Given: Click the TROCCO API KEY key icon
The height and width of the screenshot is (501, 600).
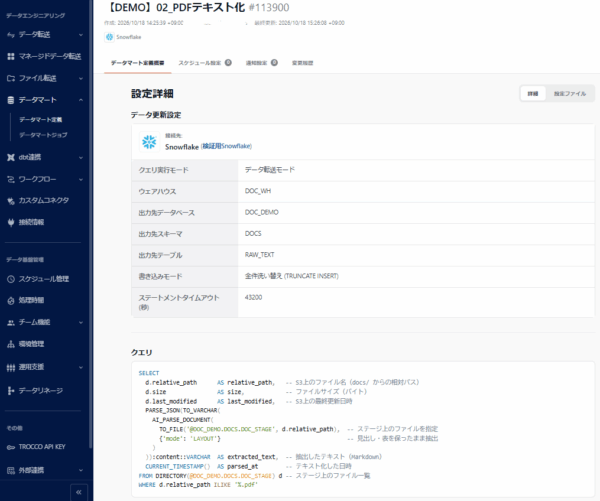Looking at the screenshot, I should [x=11, y=447].
